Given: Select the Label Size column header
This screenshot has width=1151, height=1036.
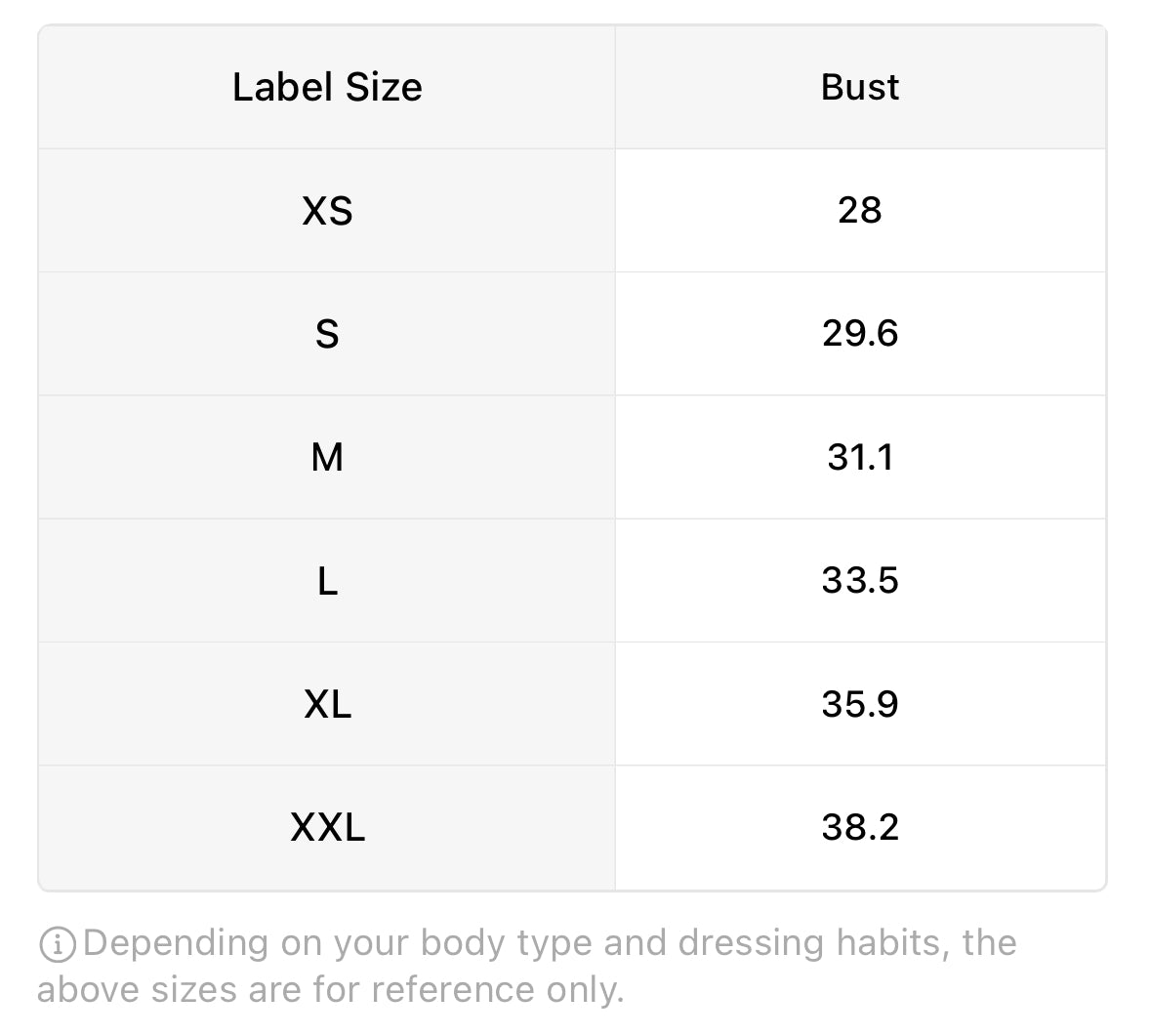Looking at the screenshot, I should pos(327,87).
